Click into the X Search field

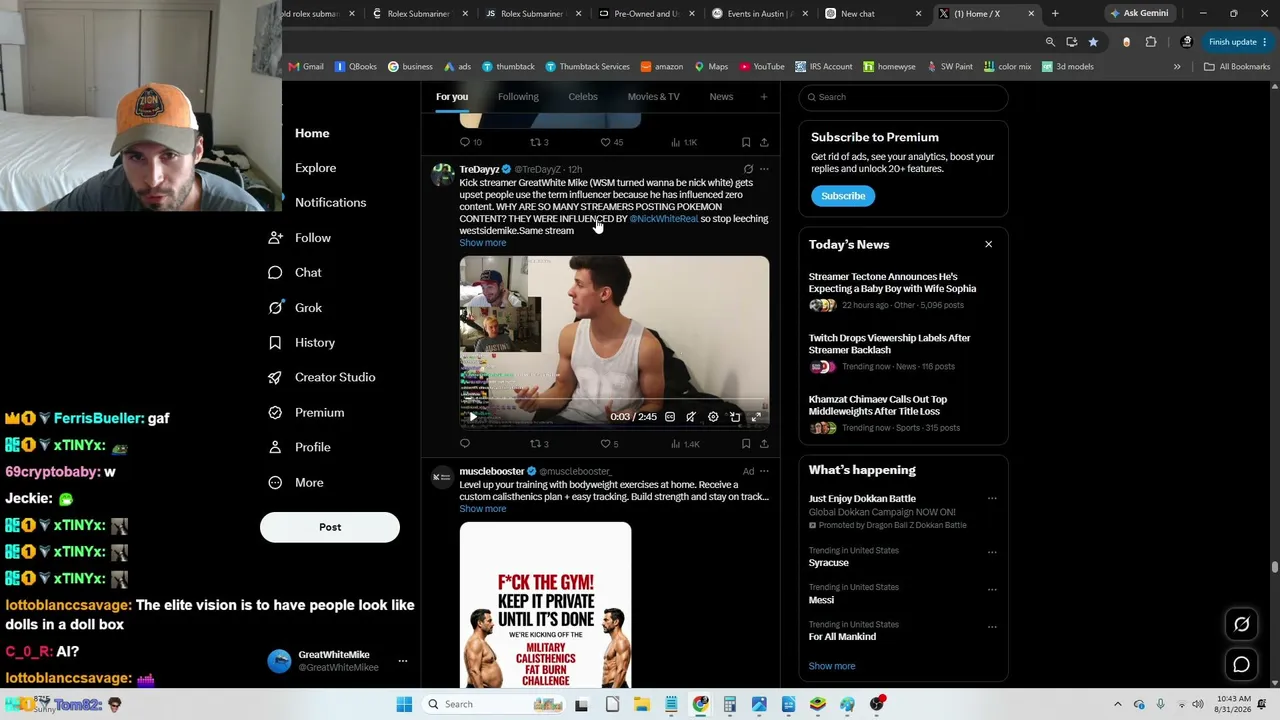(903, 97)
